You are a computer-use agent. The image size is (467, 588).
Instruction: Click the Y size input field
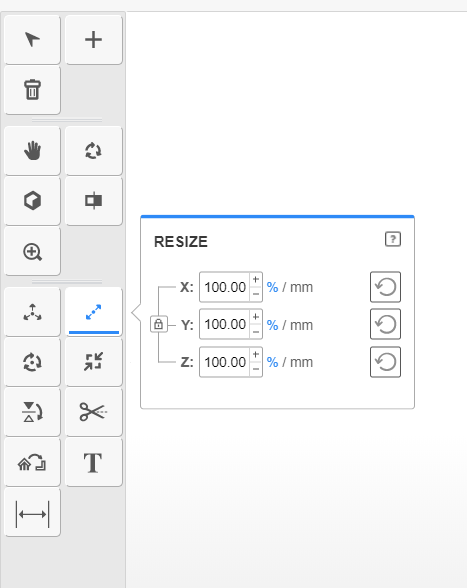tap(225, 324)
